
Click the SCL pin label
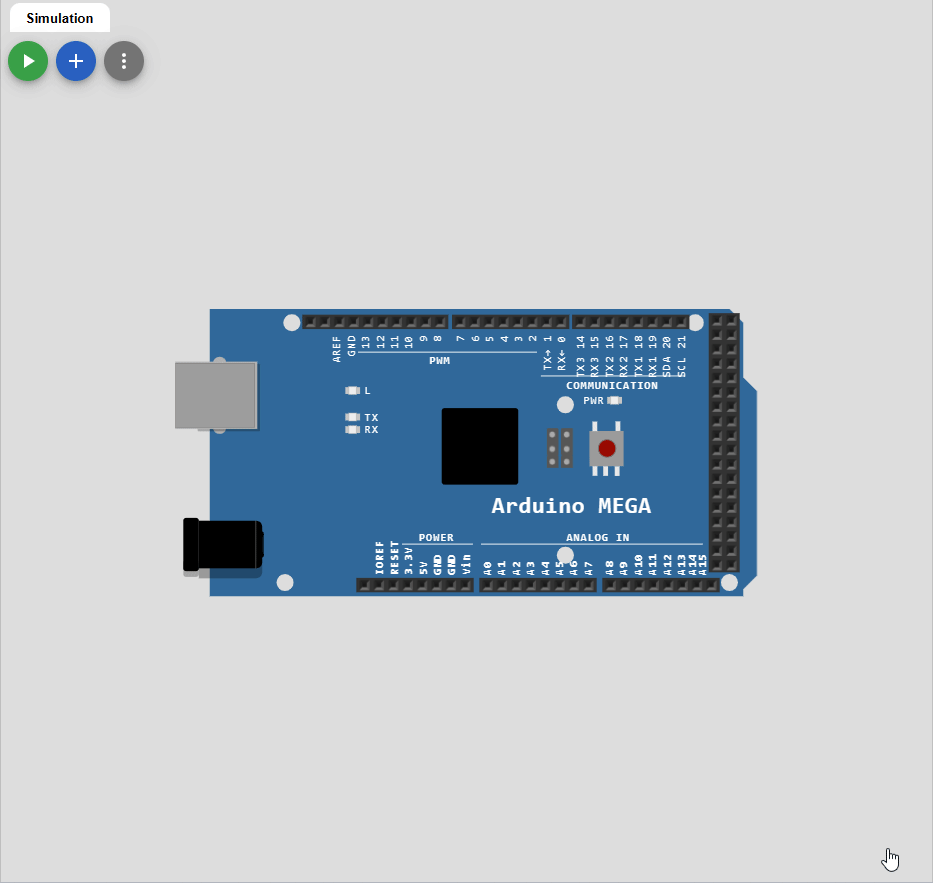[681, 367]
